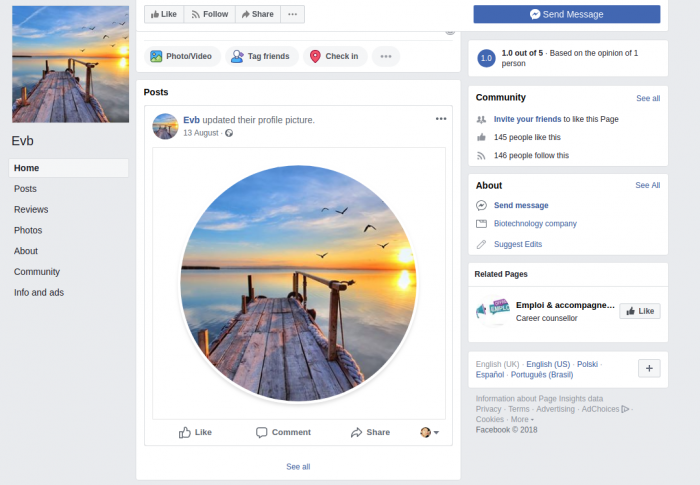Like the page using top Like button
This screenshot has height=485, width=700.
click(x=163, y=14)
